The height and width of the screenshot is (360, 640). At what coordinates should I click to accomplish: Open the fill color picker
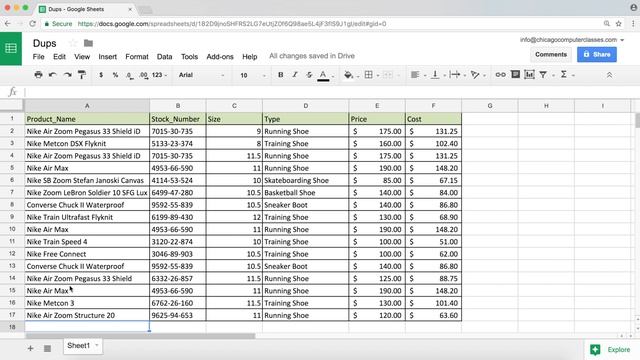click(349, 75)
